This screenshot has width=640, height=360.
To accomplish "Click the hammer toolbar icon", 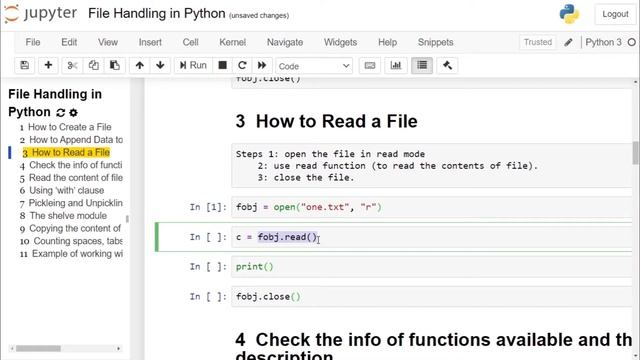I will (447, 65).
